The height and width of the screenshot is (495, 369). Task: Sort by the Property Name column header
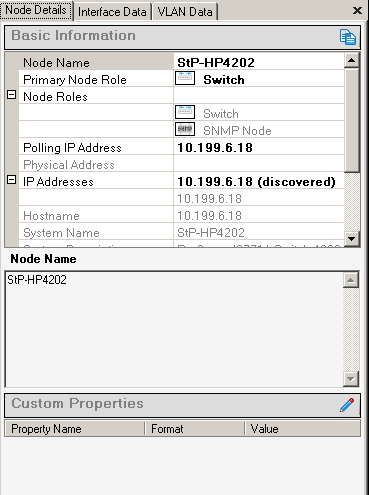pyautogui.click(x=75, y=429)
